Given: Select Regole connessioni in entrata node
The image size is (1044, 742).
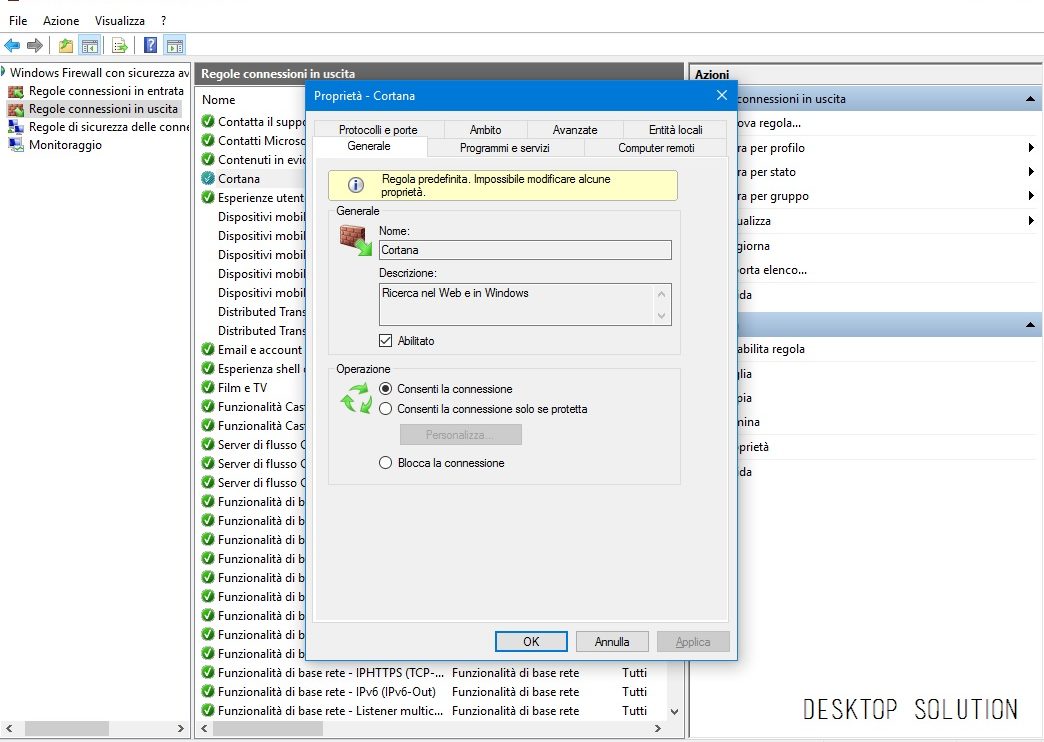Looking at the screenshot, I should coord(105,91).
